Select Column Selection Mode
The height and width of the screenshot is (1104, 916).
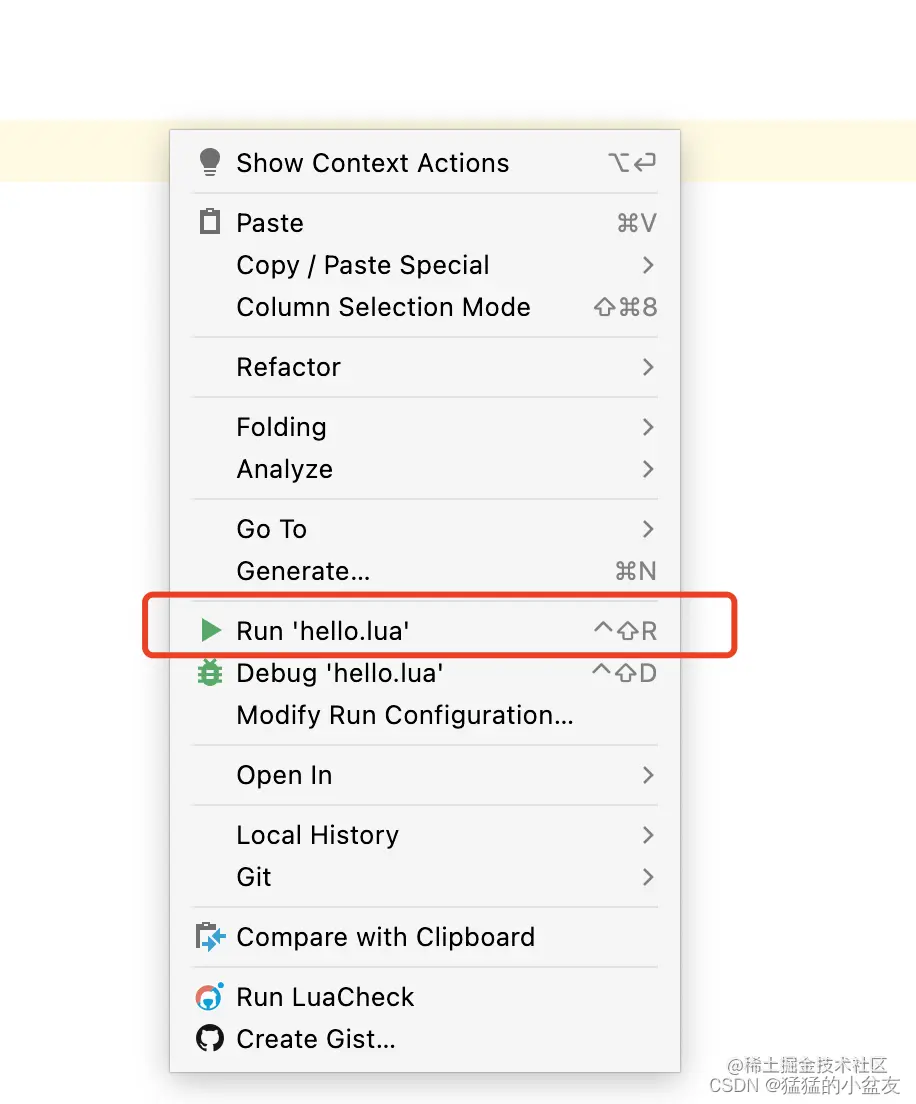[x=383, y=307]
